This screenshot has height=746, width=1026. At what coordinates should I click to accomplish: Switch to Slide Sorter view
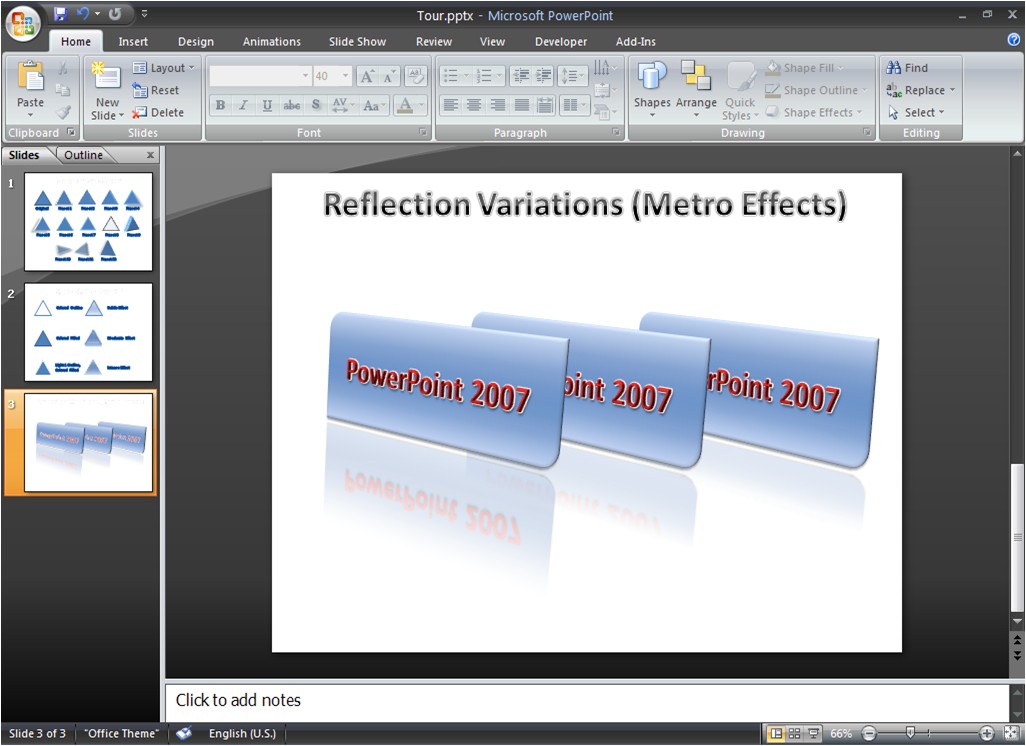[x=794, y=734]
